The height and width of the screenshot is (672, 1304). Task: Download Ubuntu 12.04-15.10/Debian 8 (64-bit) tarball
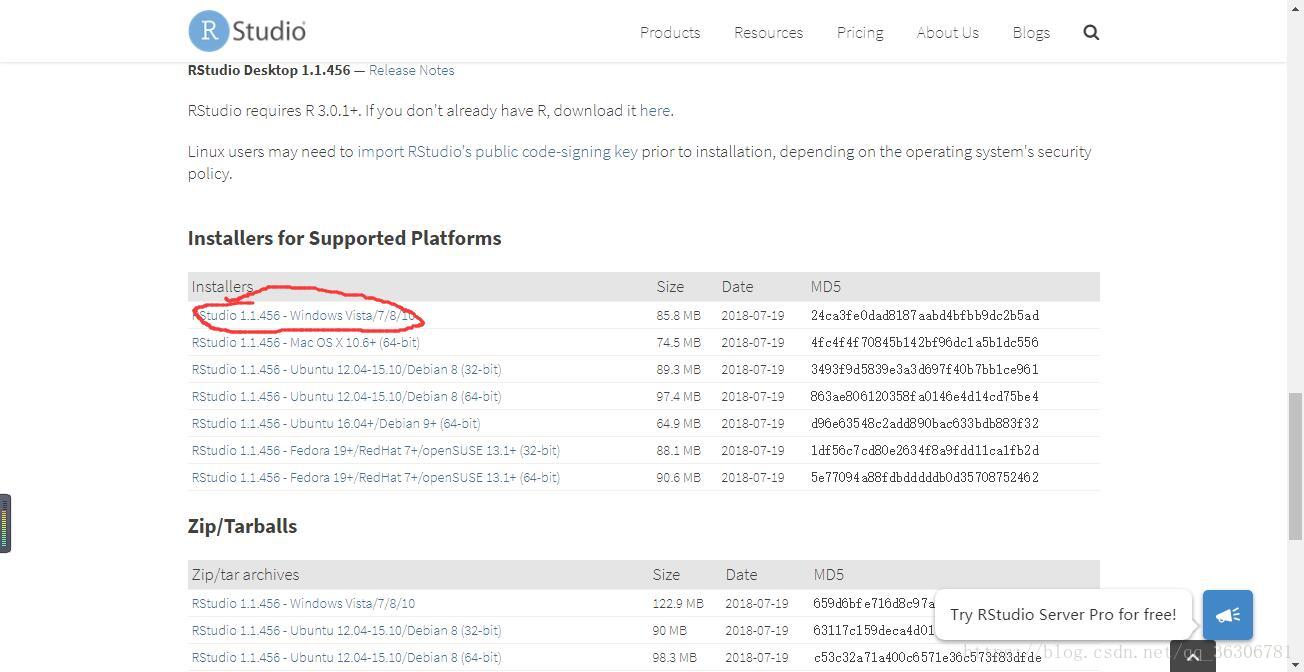click(346, 657)
